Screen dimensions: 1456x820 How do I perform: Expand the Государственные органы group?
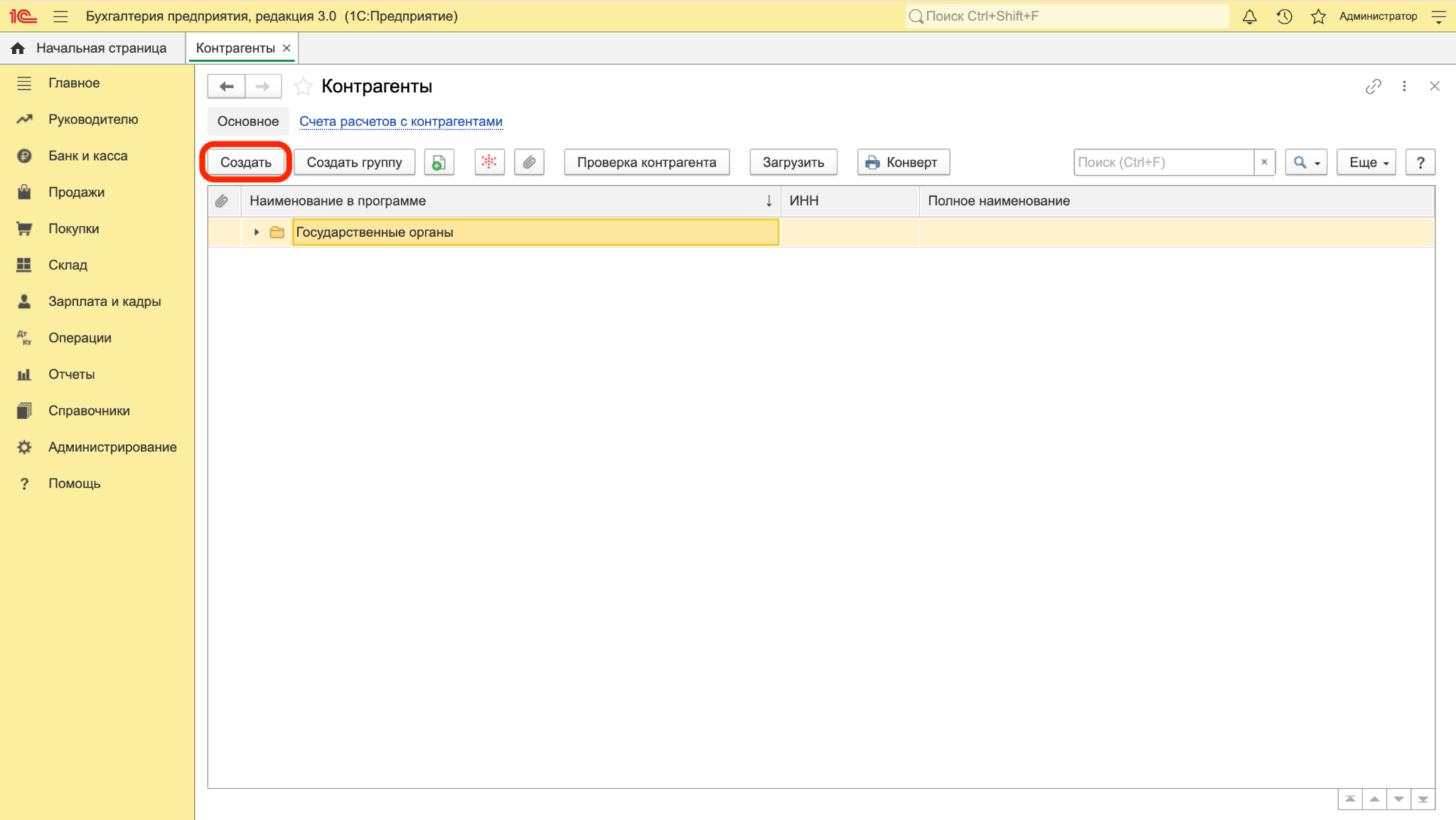coord(257,233)
